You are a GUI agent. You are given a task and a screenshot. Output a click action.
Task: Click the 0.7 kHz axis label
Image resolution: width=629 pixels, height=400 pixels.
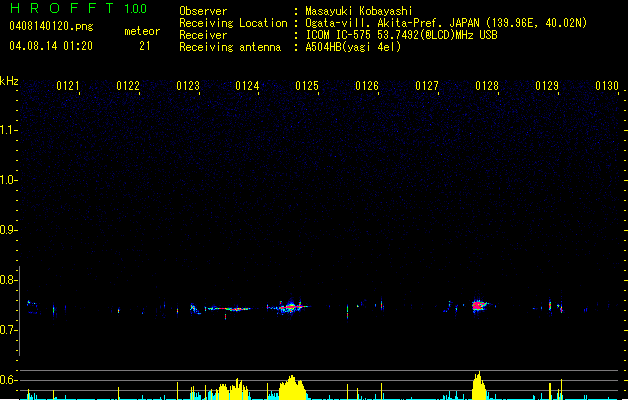[8, 330]
